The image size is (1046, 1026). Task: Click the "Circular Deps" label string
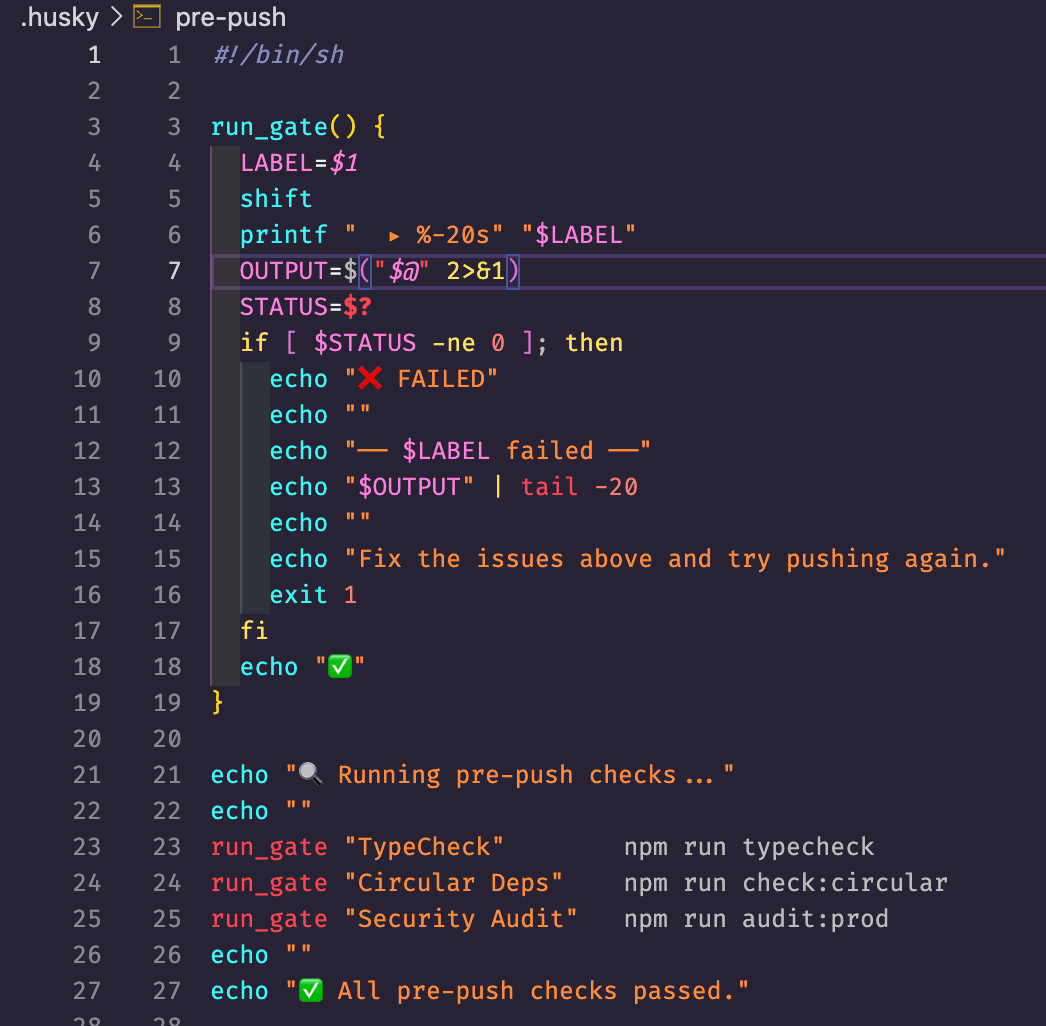coord(454,883)
